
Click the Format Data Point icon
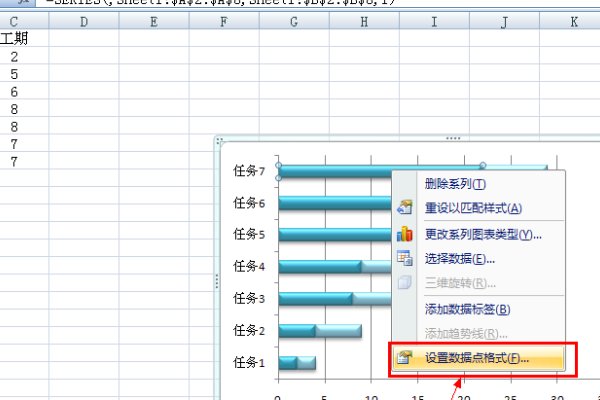[x=404, y=358]
